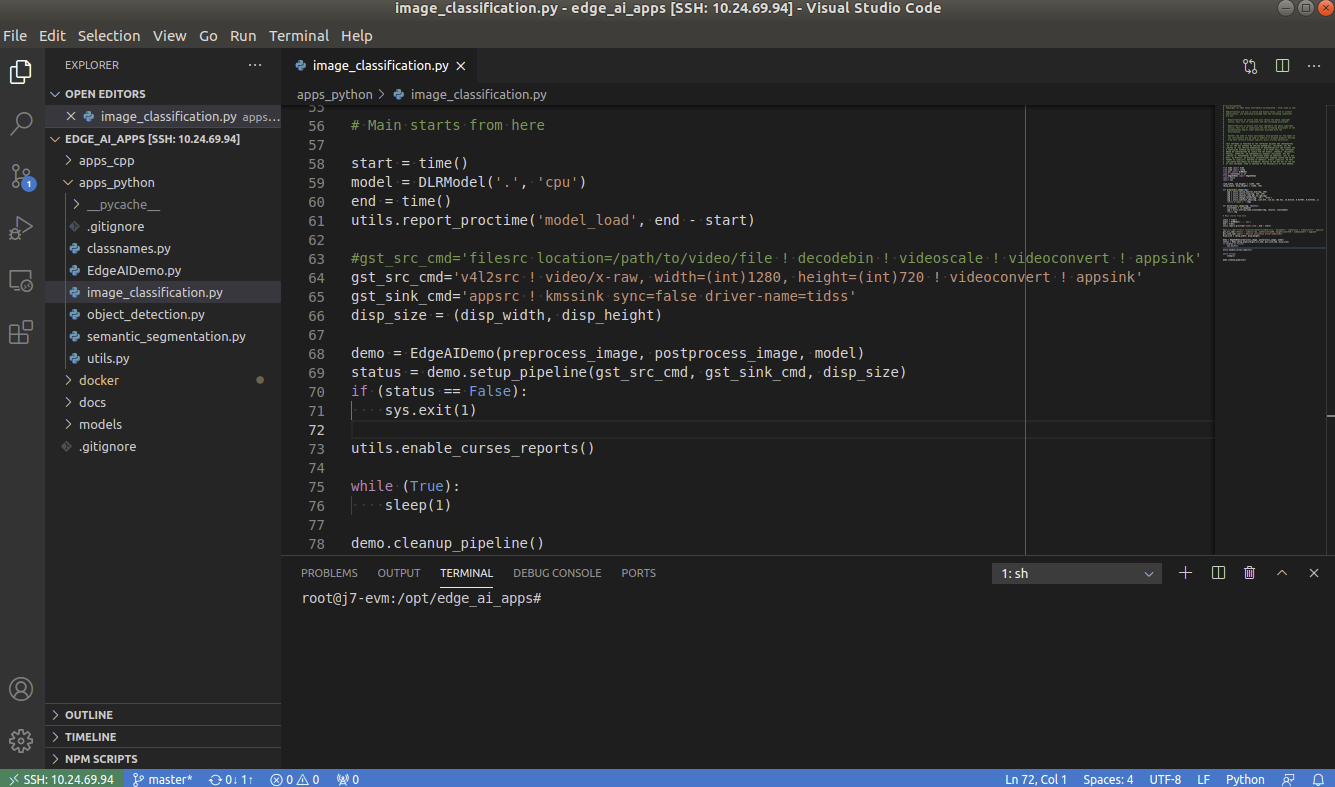Open the editor more actions ellipsis
The height and width of the screenshot is (787, 1335).
1314,66
